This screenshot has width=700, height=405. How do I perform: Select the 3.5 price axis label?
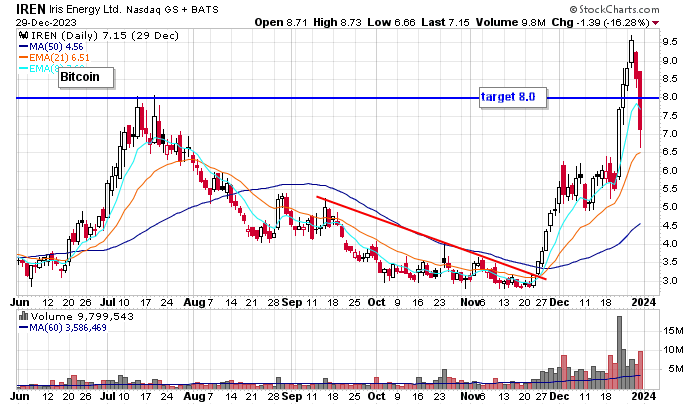pyautogui.click(x=670, y=262)
